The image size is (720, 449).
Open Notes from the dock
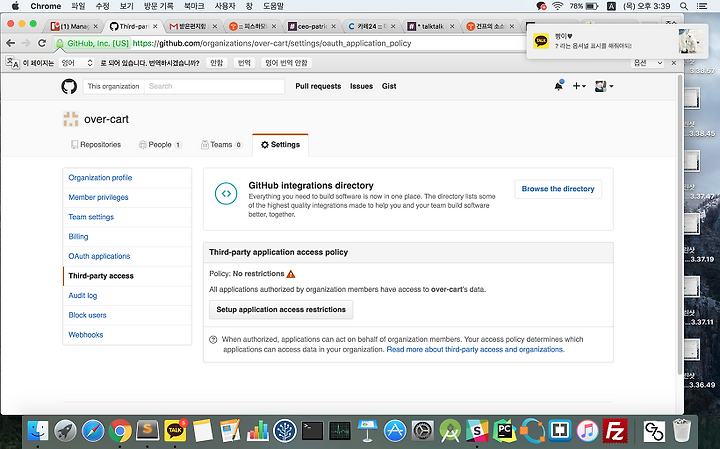coord(202,431)
